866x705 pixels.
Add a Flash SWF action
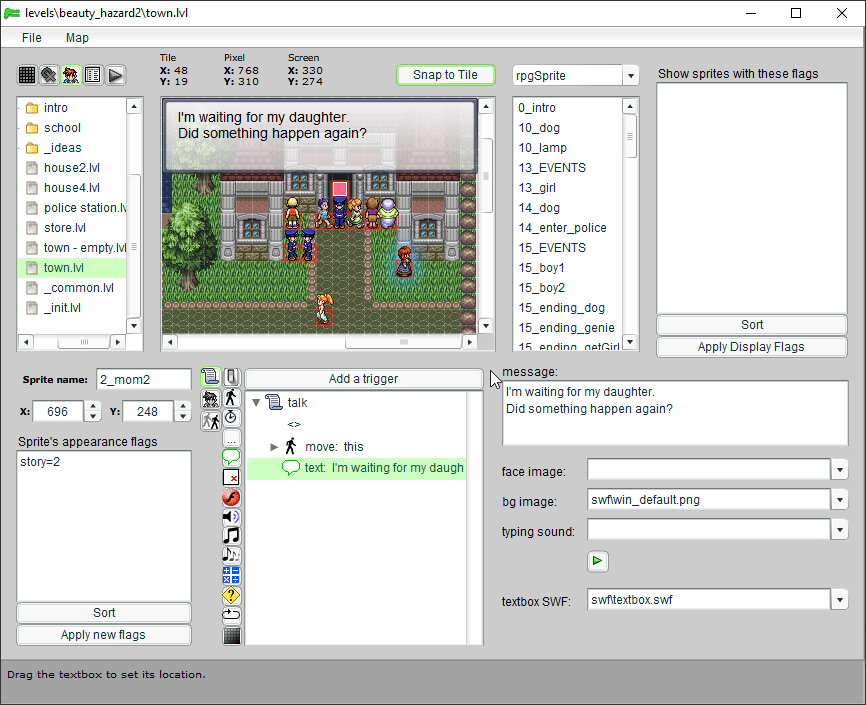tap(232, 497)
